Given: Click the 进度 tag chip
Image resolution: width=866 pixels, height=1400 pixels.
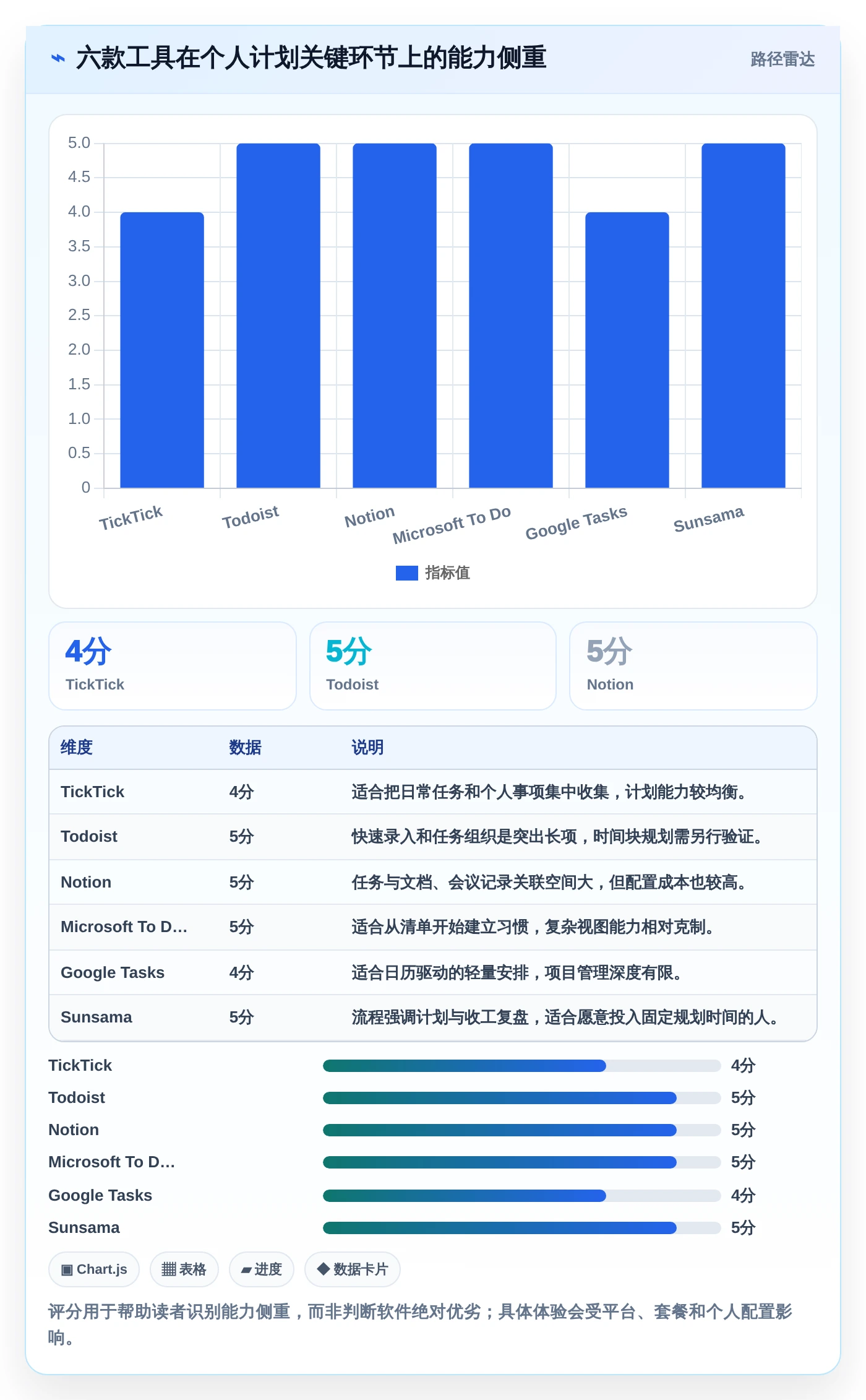Looking at the screenshot, I should (x=262, y=1269).
